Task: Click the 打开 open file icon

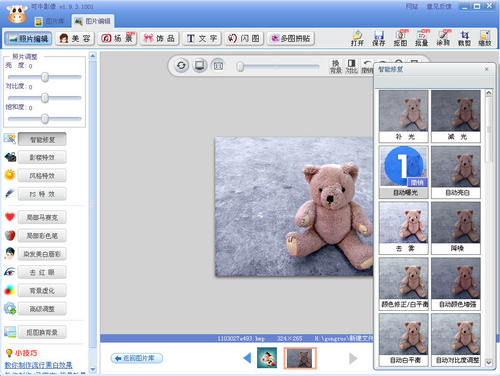Action: click(357, 38)
